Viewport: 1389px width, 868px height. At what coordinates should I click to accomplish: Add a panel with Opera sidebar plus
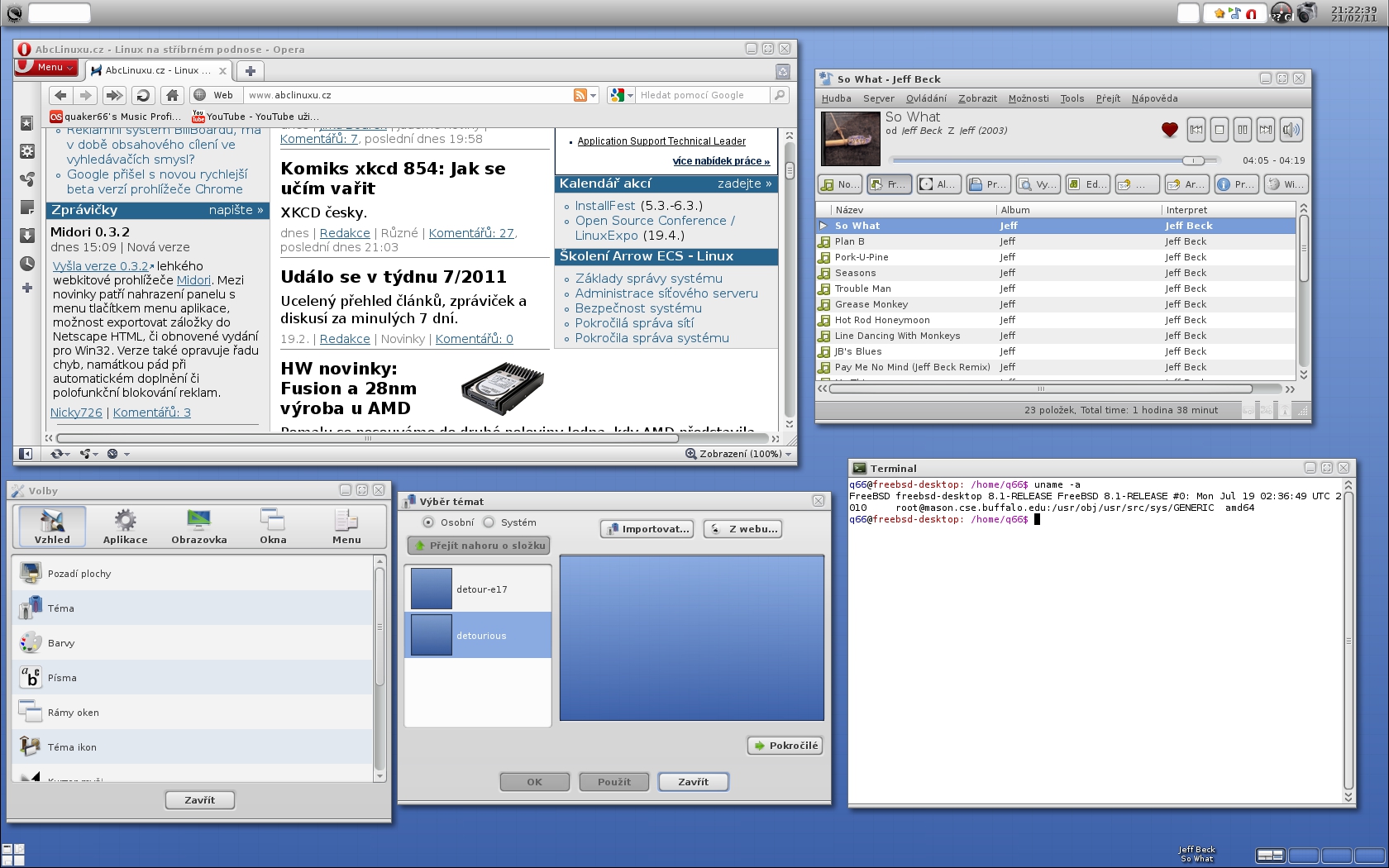click(x=27, y=288)
